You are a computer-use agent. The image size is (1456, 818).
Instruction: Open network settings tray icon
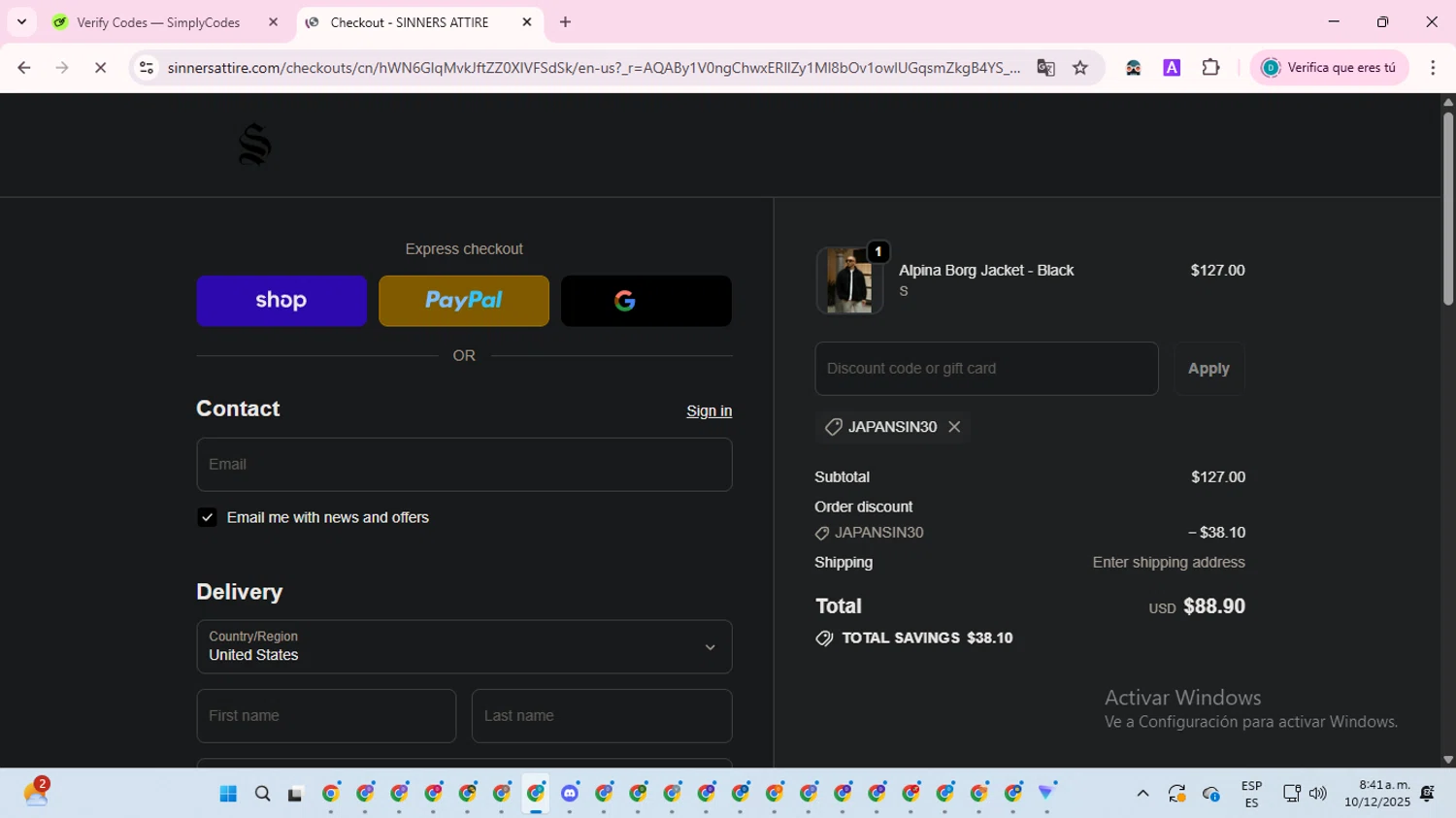click(1291, 794)
